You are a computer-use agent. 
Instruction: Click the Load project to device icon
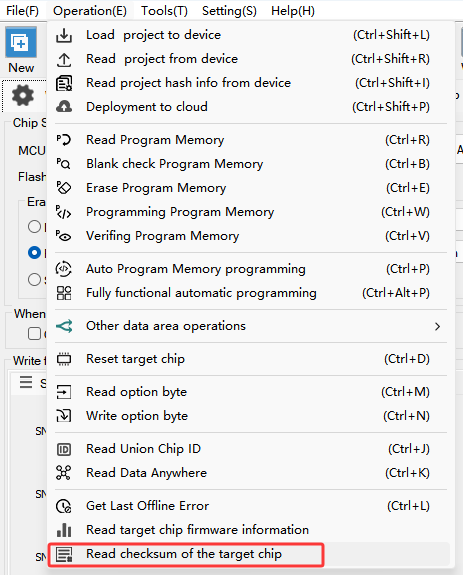point(64,35)
